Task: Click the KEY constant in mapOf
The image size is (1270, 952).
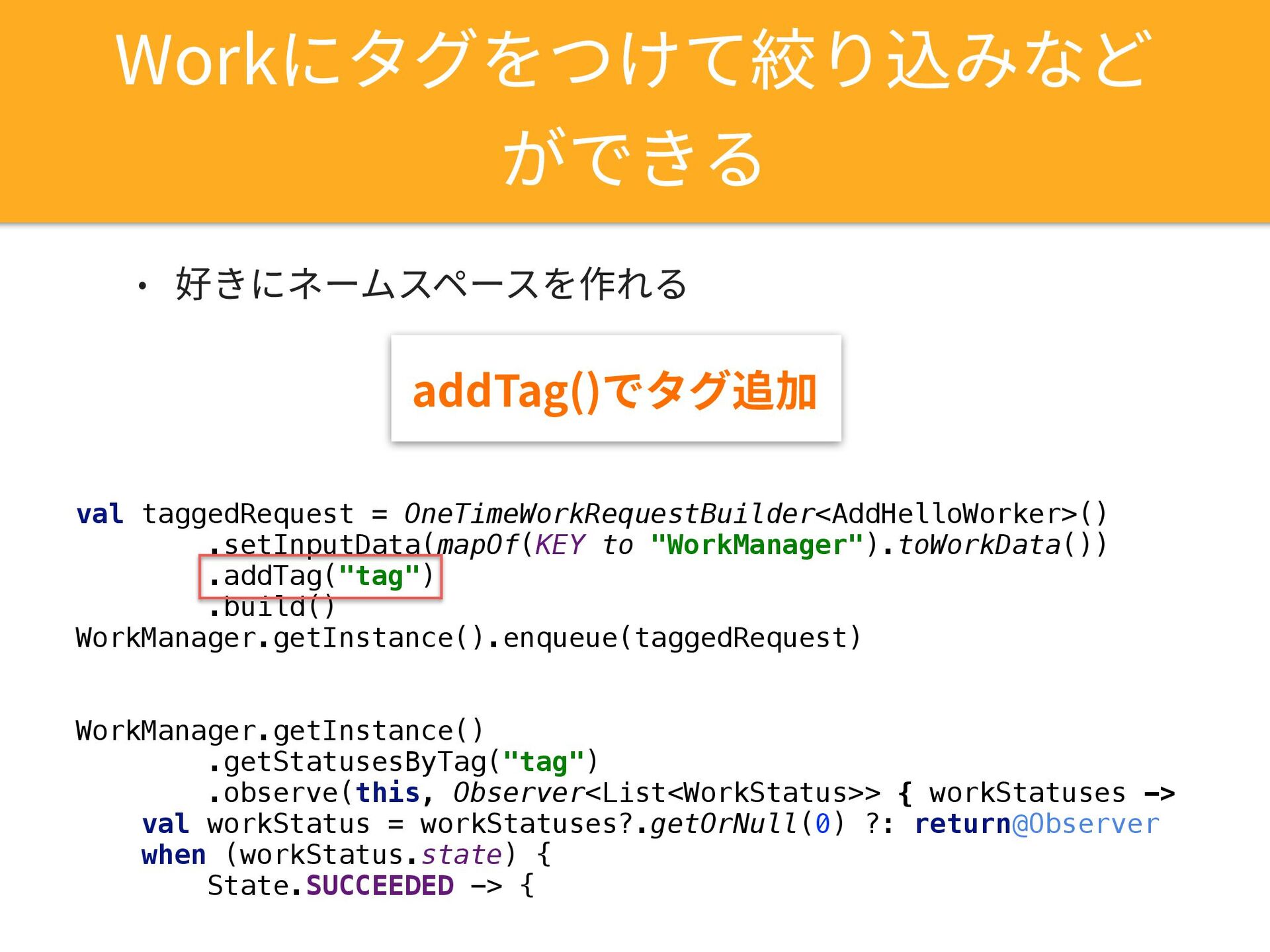Action: point(560,545)
